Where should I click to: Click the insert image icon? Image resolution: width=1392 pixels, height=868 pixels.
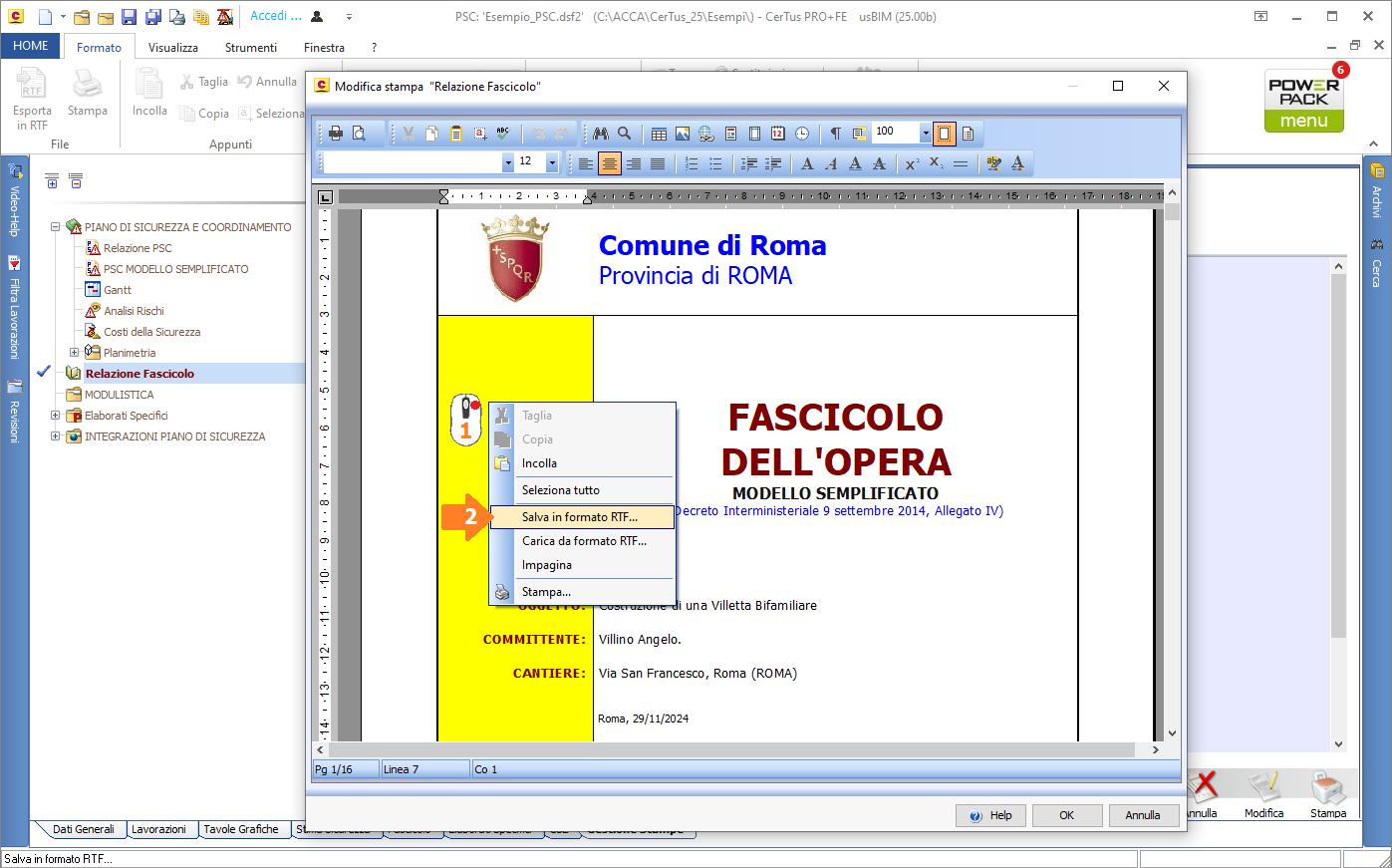coord(683,134)
